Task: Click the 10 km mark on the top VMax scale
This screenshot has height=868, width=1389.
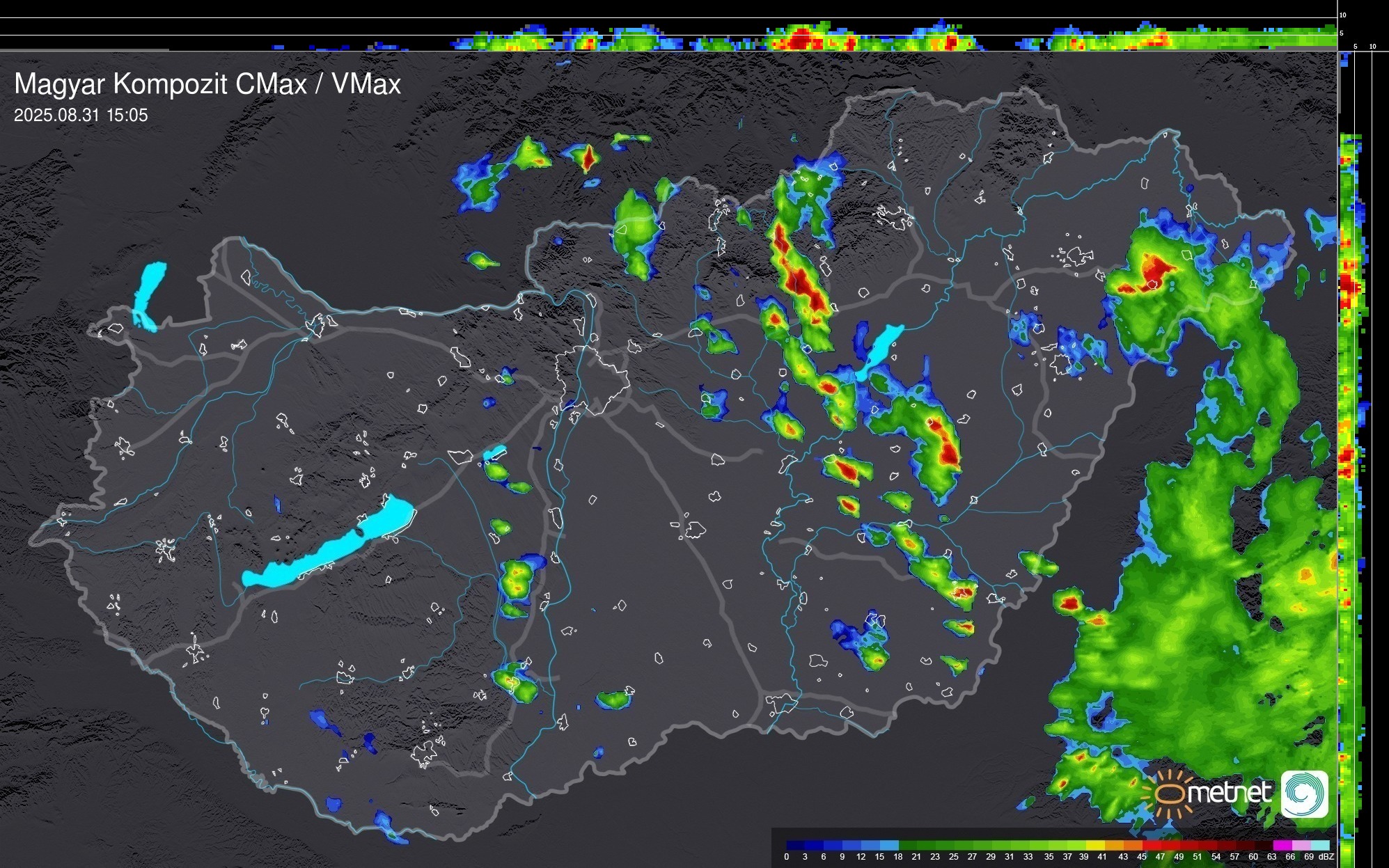Action: tap(1342, 15)
